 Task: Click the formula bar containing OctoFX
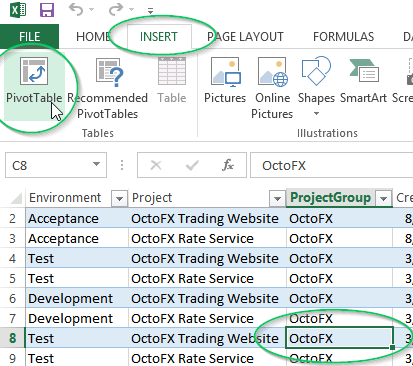331,165
